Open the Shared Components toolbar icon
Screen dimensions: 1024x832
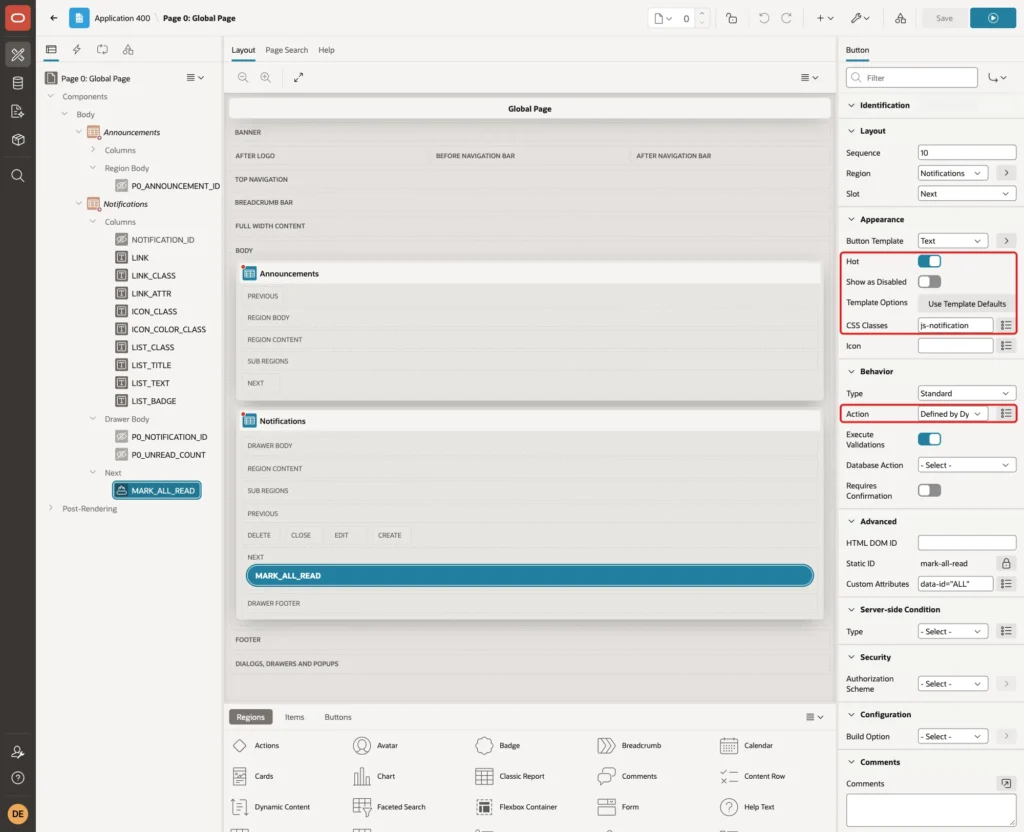pyautogui.click(x=901, y=18)
